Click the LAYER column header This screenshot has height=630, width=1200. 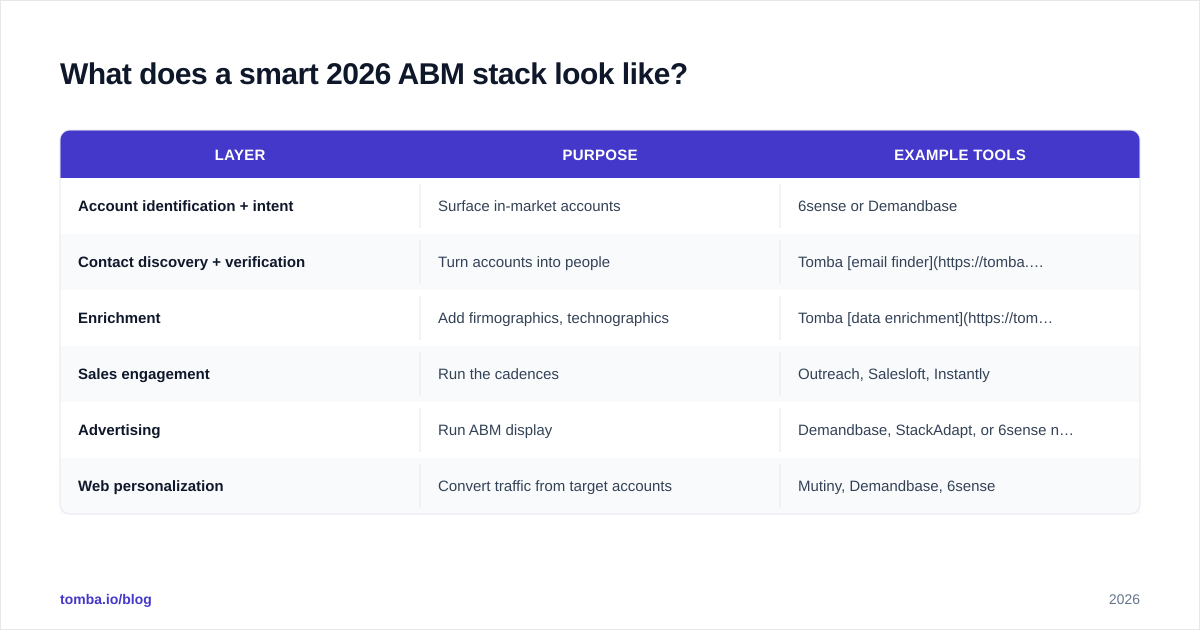click(240, 155)
